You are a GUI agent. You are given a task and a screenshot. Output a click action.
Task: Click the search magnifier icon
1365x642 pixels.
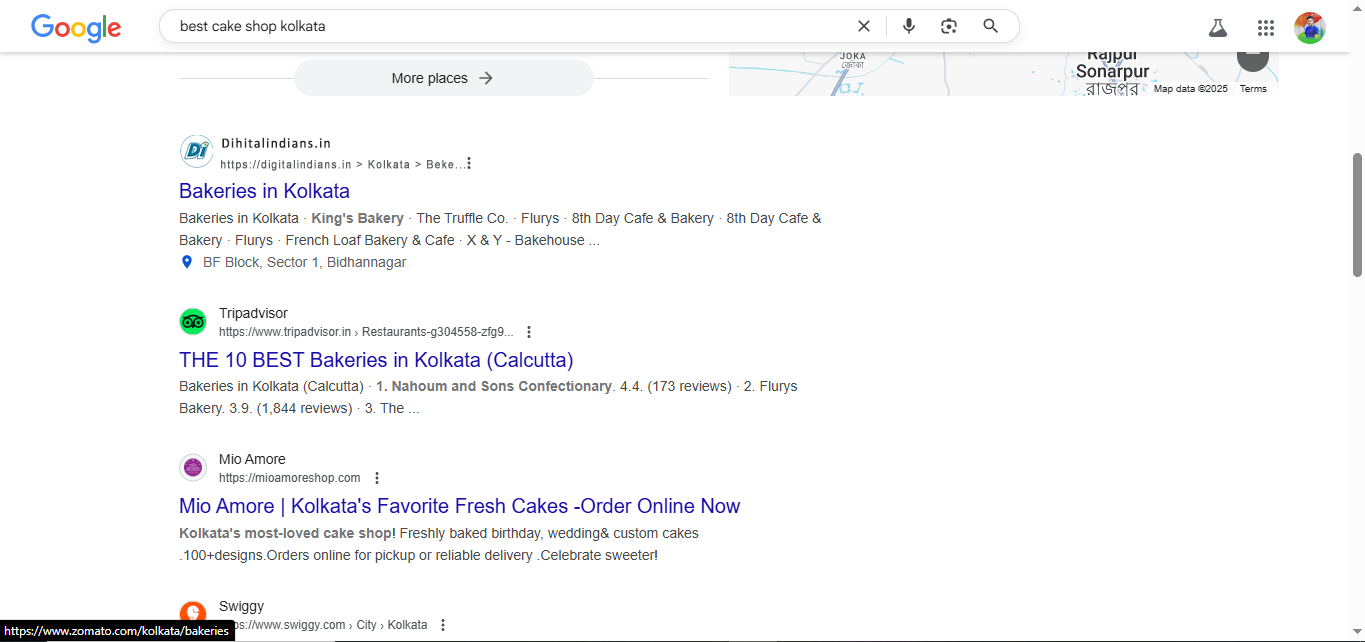click(x=990, y=26)
